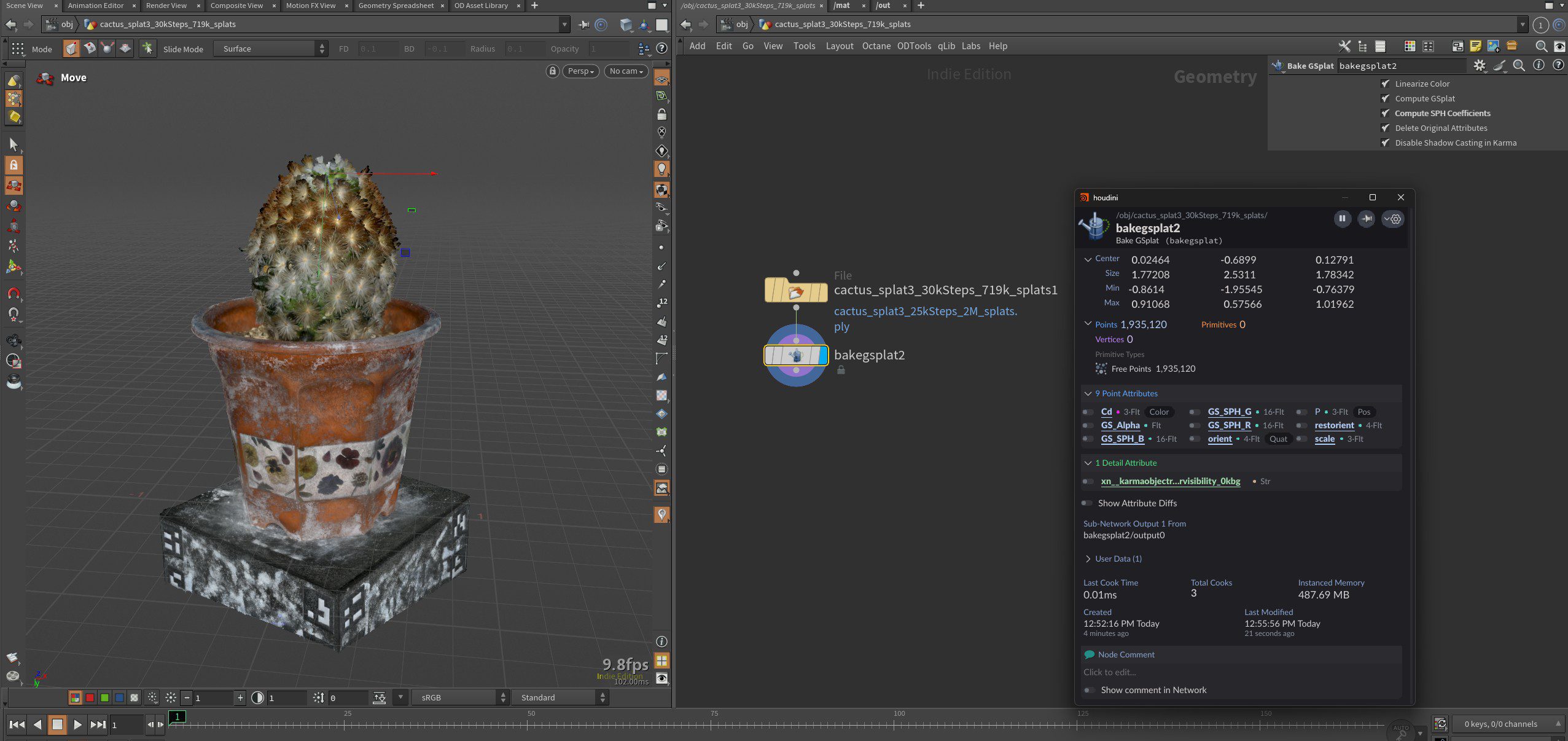Open the Persp viewport dropdown
1568x741 pixels.
tap(580, 71)
